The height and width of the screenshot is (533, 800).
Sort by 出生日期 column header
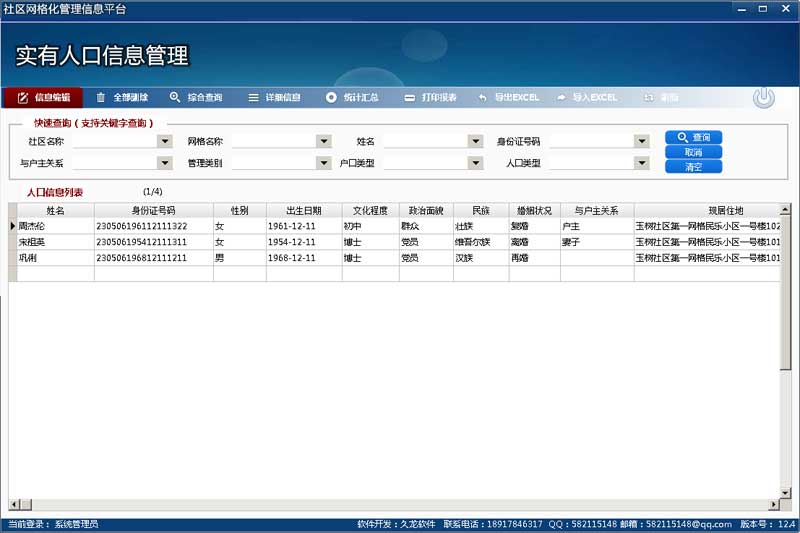304,211
